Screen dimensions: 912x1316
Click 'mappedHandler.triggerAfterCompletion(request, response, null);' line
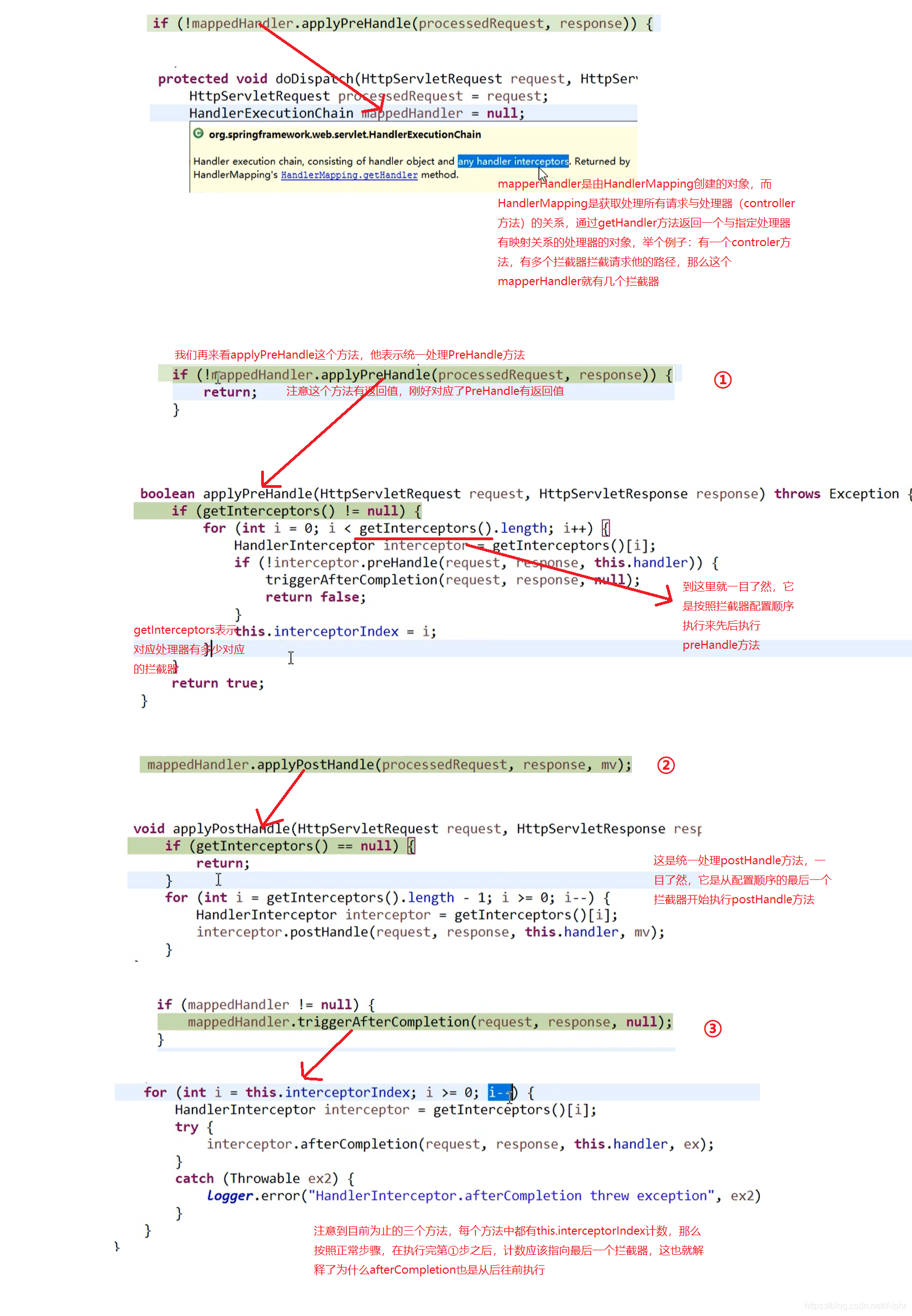coord(430,1022)
